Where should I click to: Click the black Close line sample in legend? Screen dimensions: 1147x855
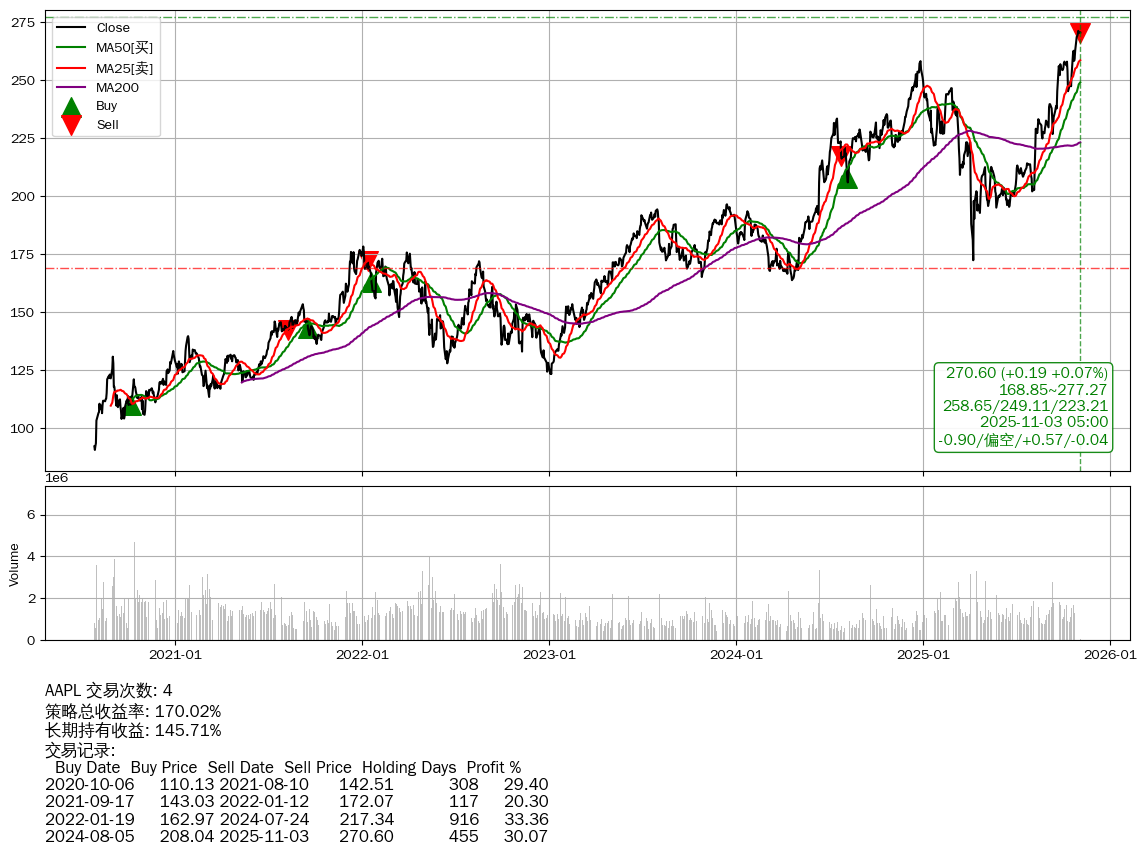click(71, 28)
